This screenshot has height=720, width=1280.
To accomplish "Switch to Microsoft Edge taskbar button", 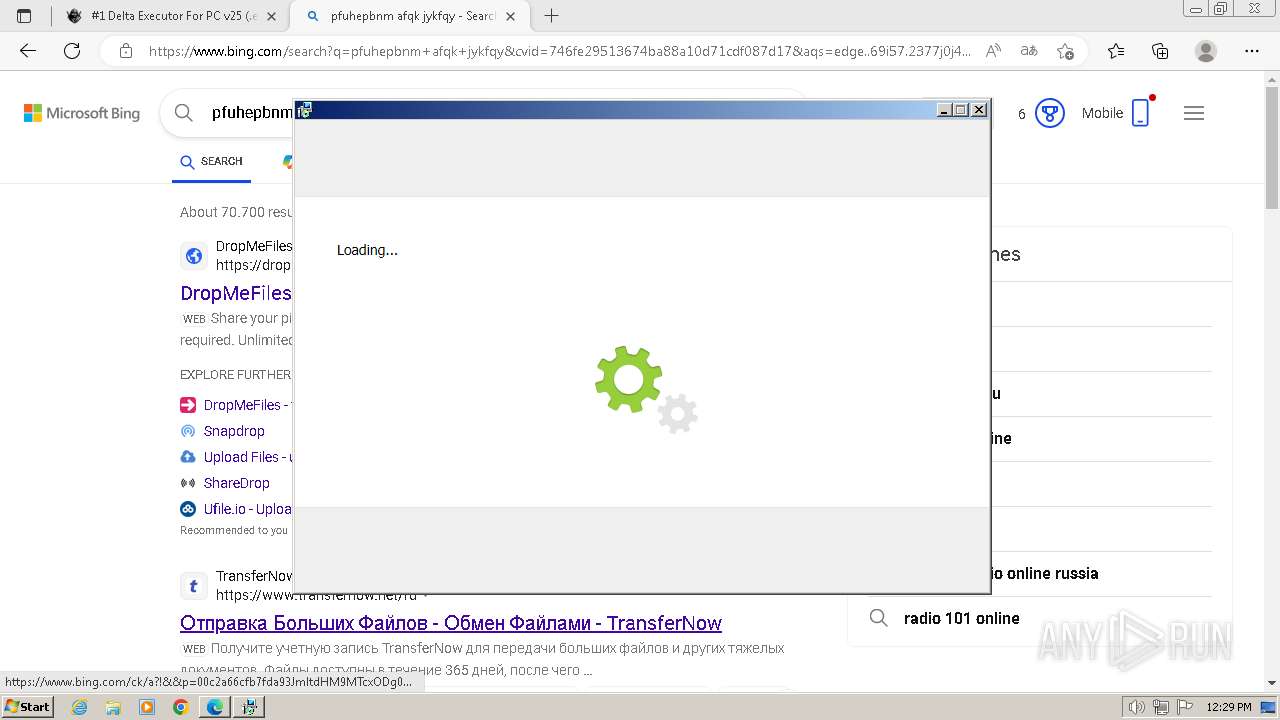I will point(215,707).
